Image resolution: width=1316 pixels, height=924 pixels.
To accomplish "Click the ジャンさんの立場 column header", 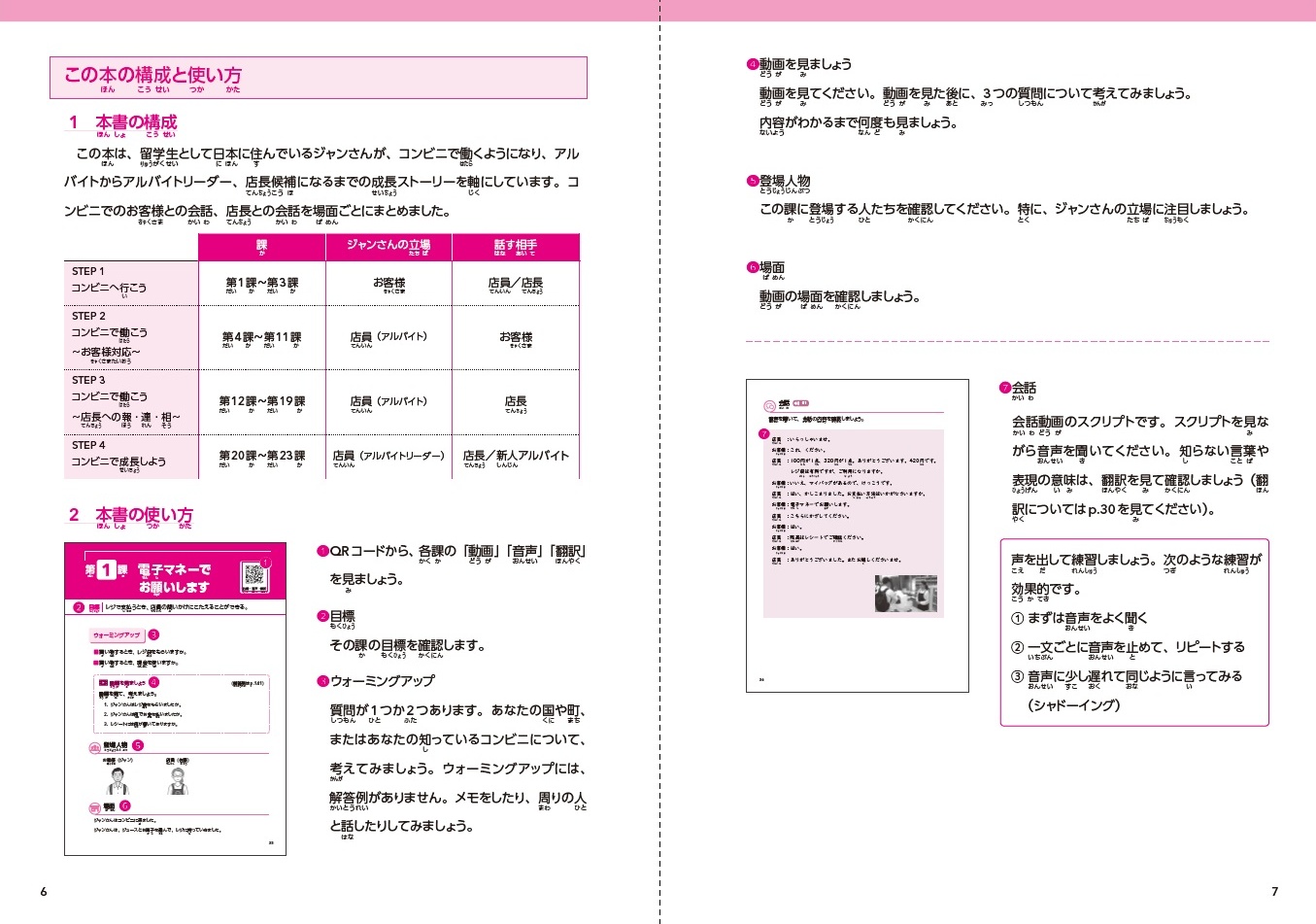I will click(388, 247).
